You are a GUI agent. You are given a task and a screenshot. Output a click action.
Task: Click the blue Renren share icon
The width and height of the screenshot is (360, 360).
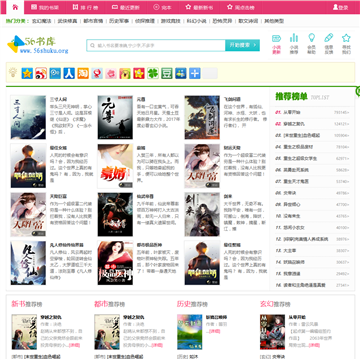coord(69,73)
